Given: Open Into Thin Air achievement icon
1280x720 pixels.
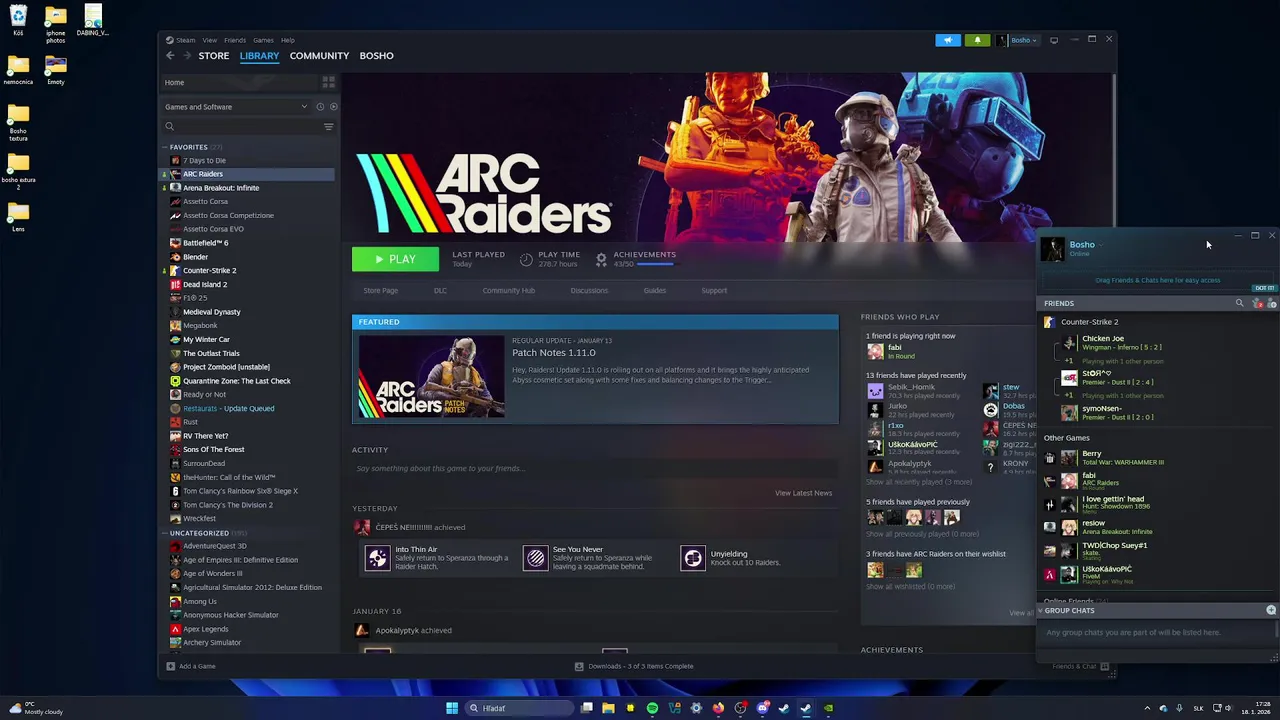Looking at the screenshot, I should coord(377,558).
